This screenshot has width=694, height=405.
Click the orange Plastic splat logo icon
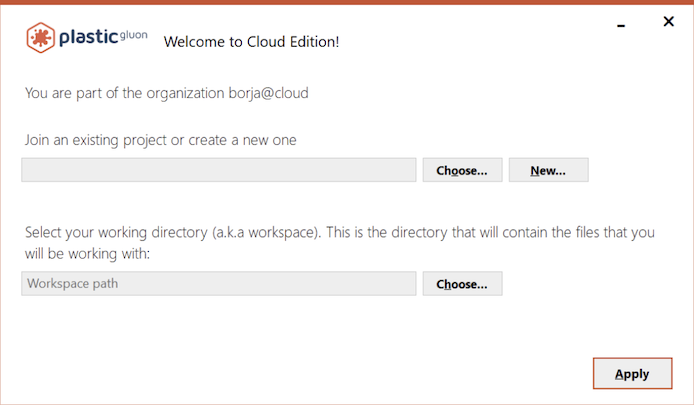[x=40, y=38]
